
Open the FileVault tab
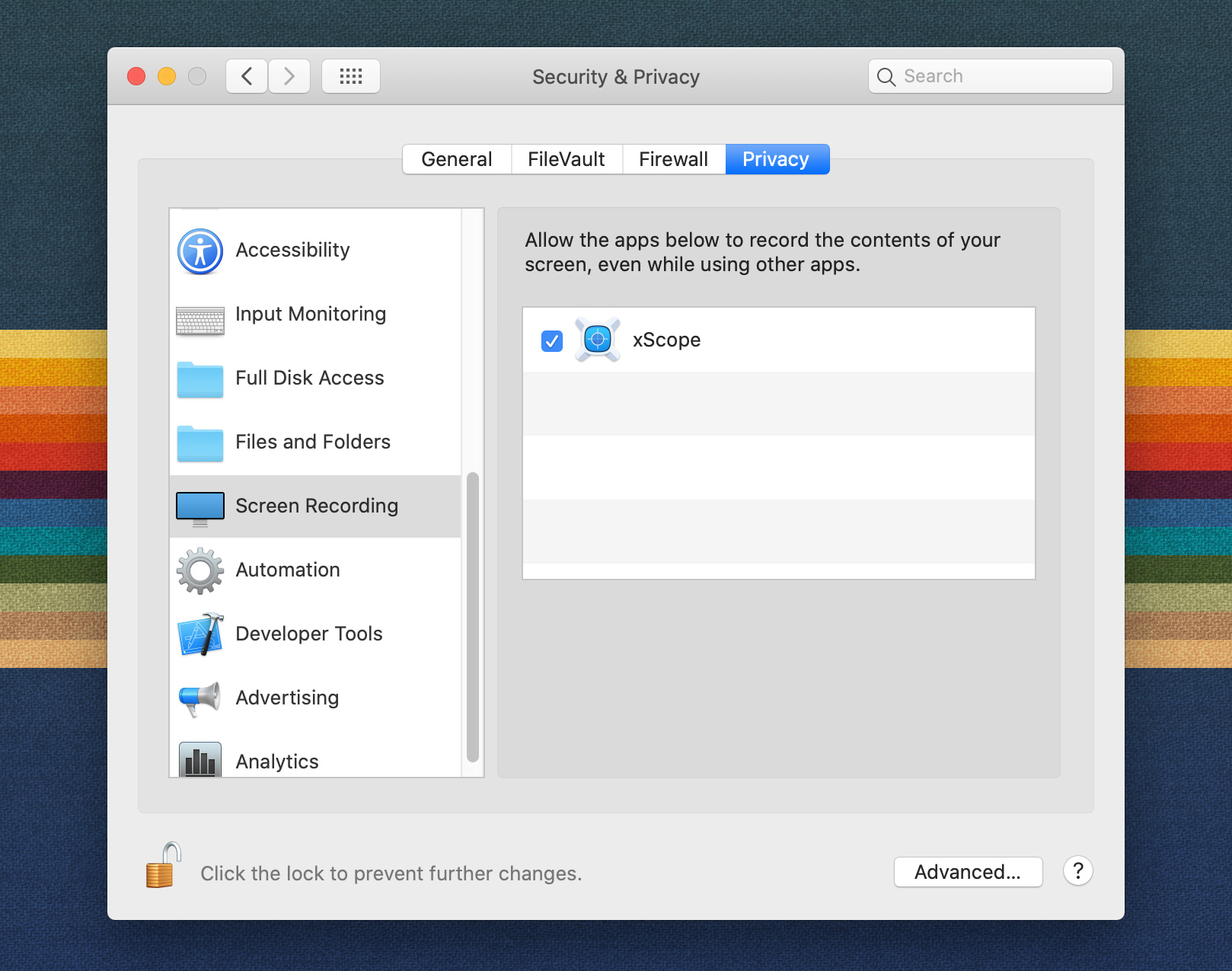point(567,159)
